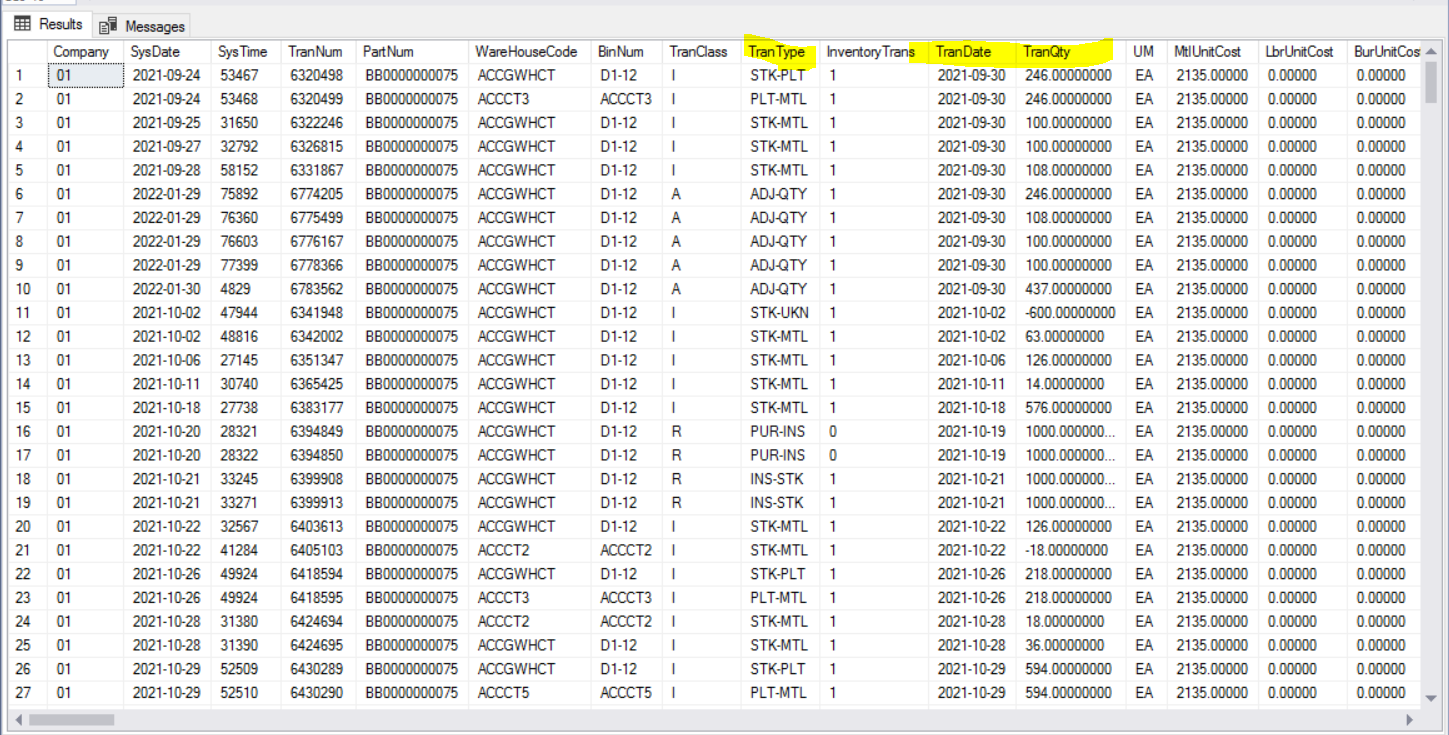Click TranNum cell 6394849
The image size is (1449, 735).
pos(318,432)
